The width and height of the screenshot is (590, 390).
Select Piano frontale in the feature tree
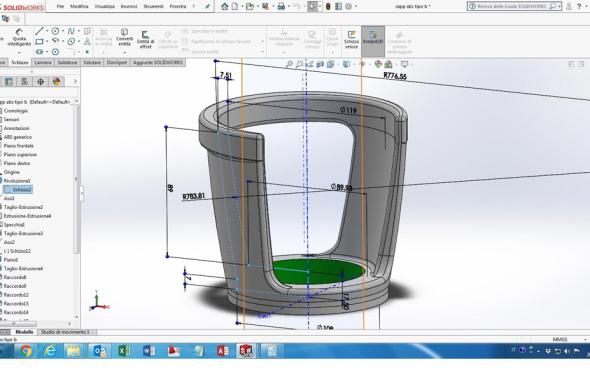[19, 146]
